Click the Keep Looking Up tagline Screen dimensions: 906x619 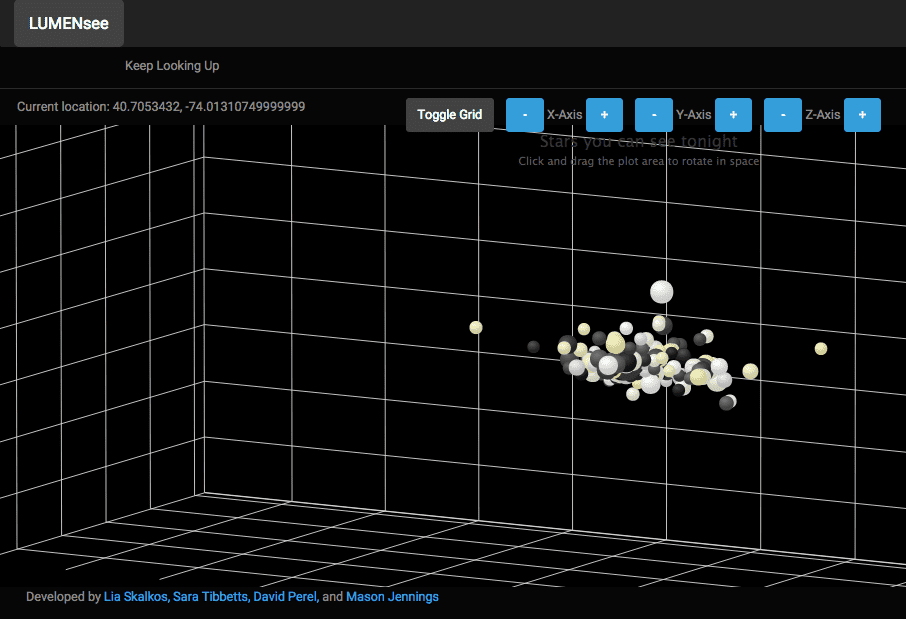pos(172,65)
